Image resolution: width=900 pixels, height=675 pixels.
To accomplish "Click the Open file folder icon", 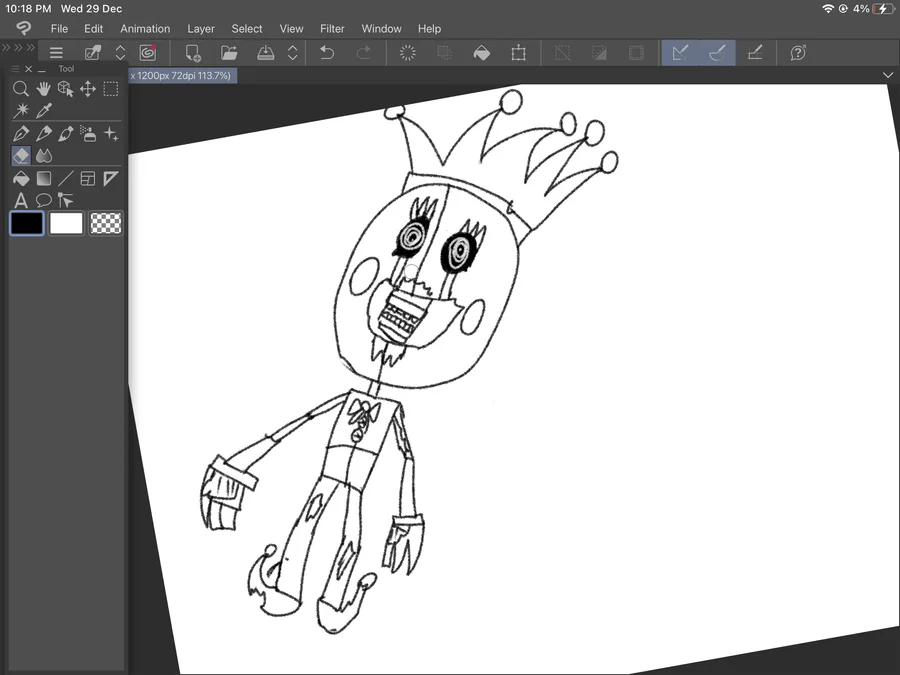I will 229,53.
